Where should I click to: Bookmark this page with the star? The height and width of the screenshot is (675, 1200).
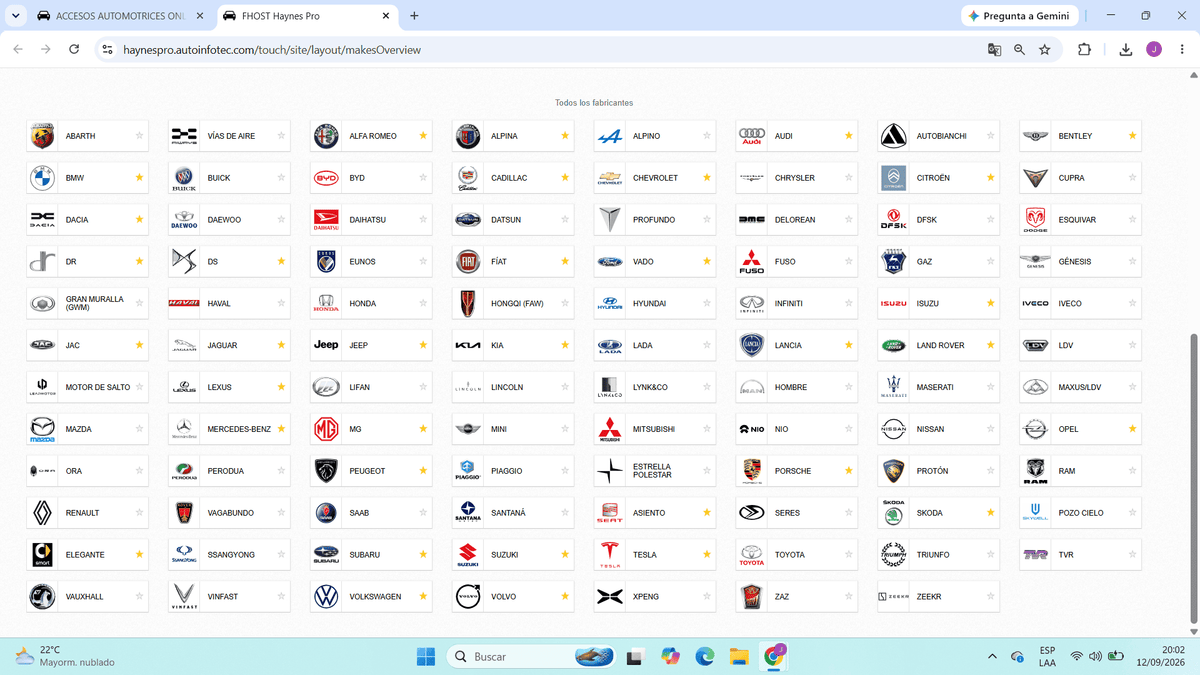1045,49
